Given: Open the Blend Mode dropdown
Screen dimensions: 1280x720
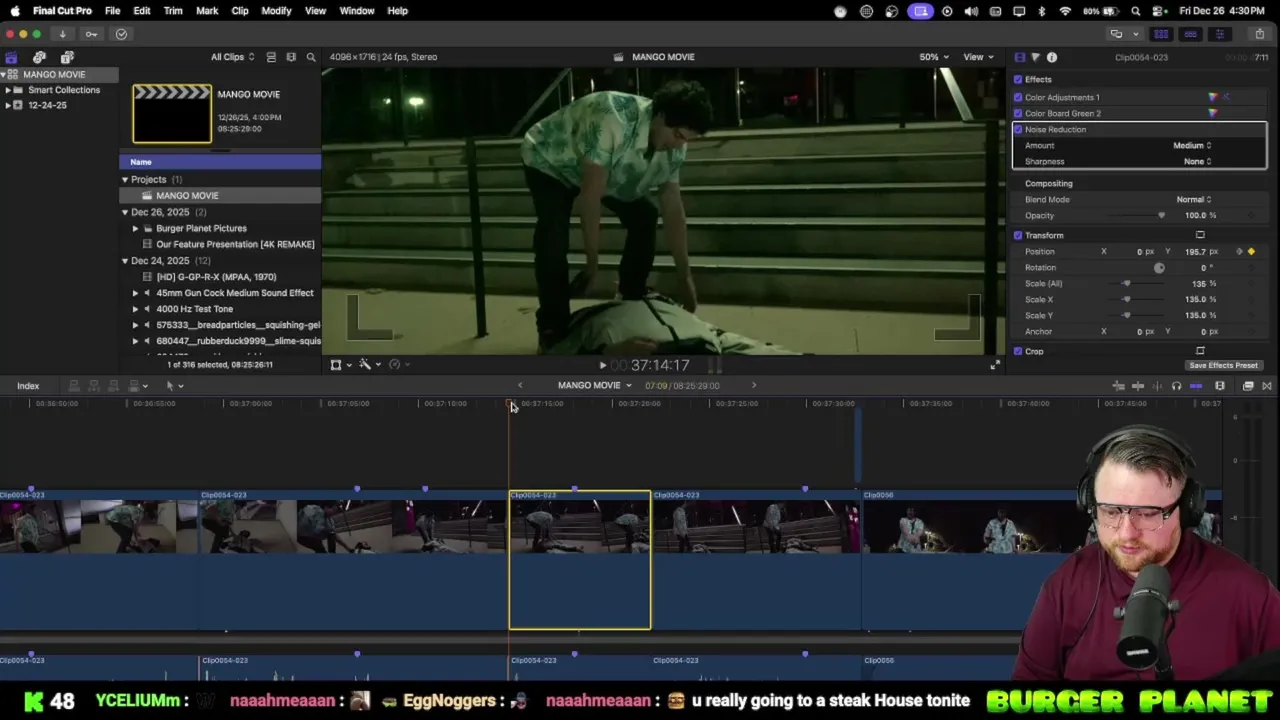Looking at the screenshot, I should pyautogui.click(x=1194, y=199).
